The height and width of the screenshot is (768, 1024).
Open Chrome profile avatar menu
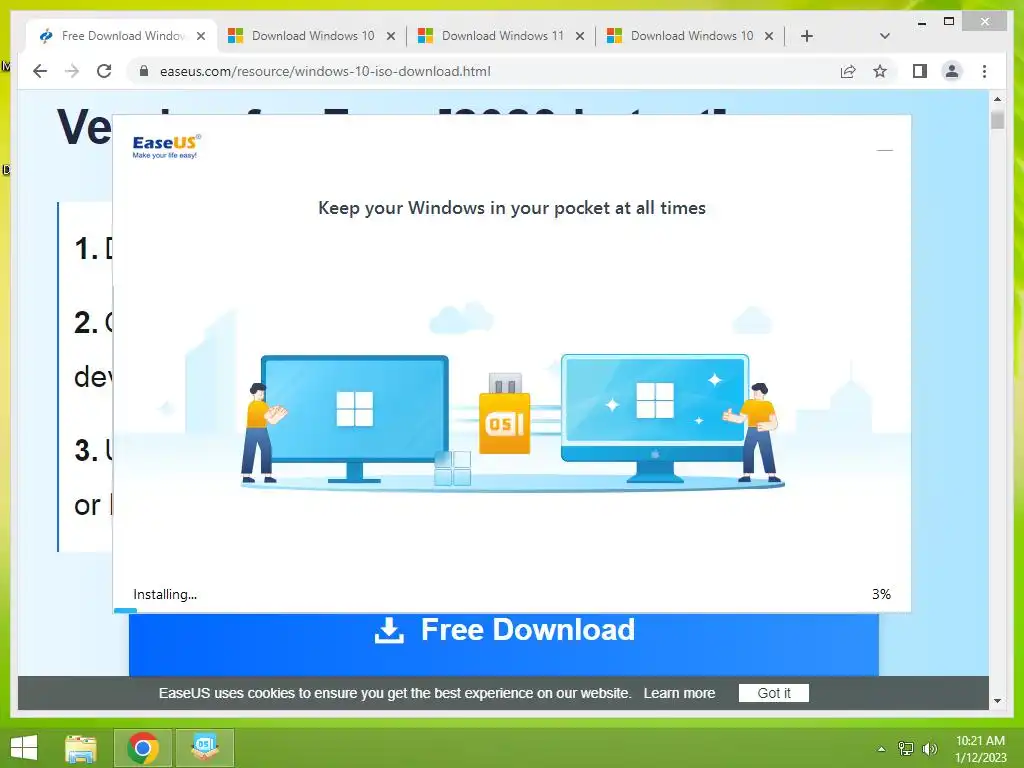point(952,71)
